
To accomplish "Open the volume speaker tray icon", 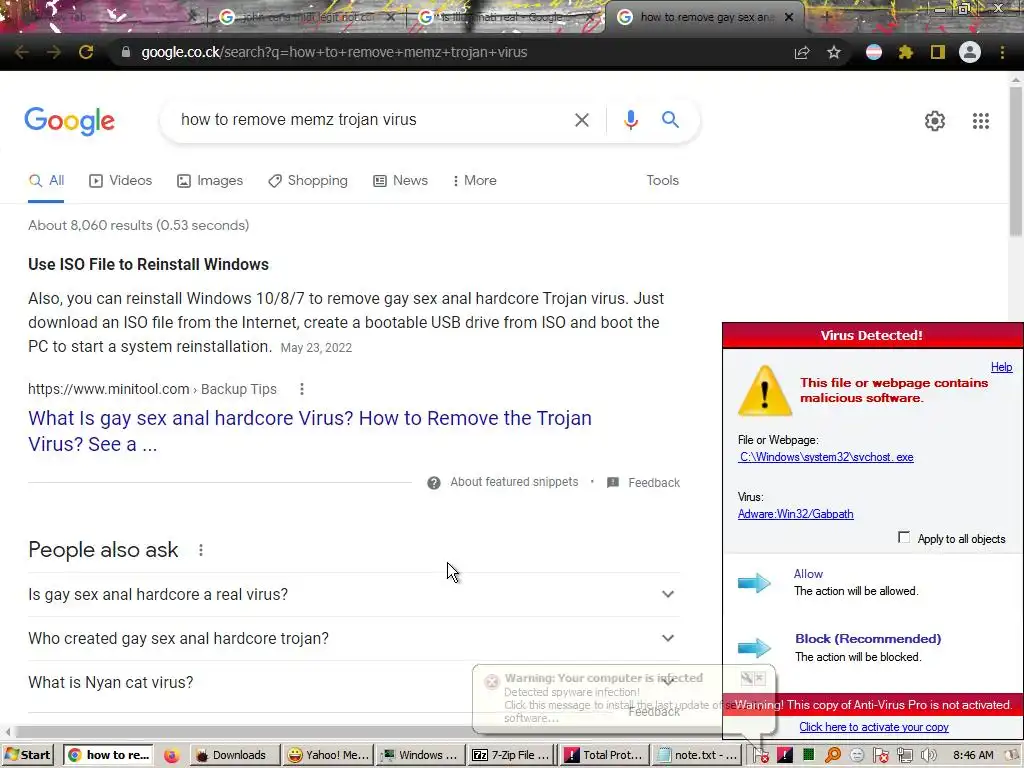I will click(x=928, y=756).
